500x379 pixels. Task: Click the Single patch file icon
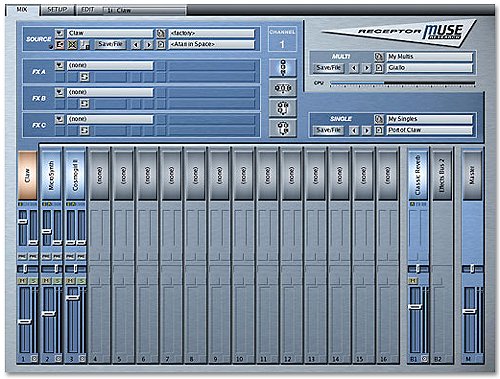379,130
